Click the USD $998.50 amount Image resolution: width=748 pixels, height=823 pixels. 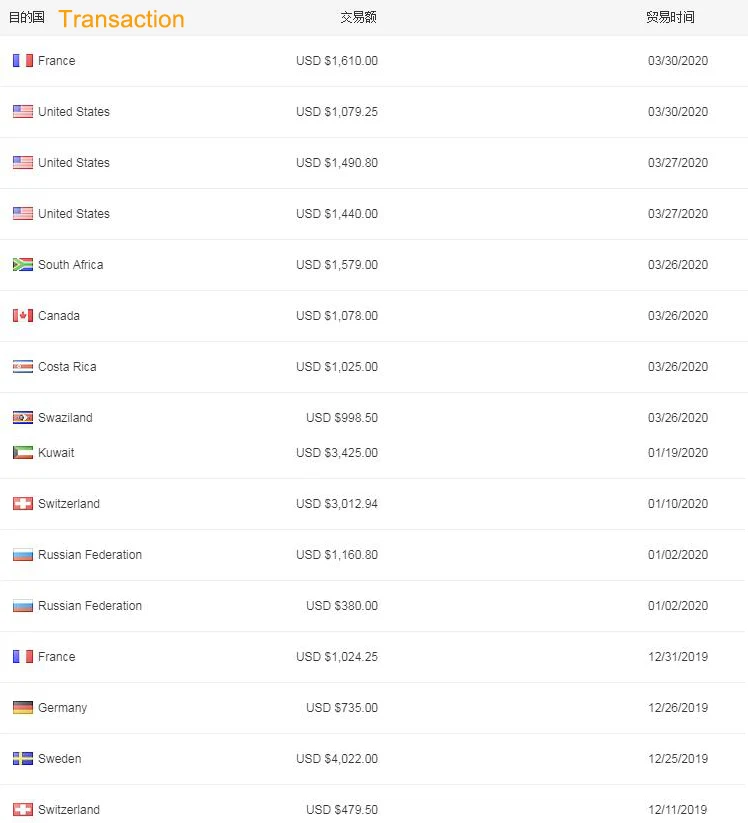coord(342,418)
